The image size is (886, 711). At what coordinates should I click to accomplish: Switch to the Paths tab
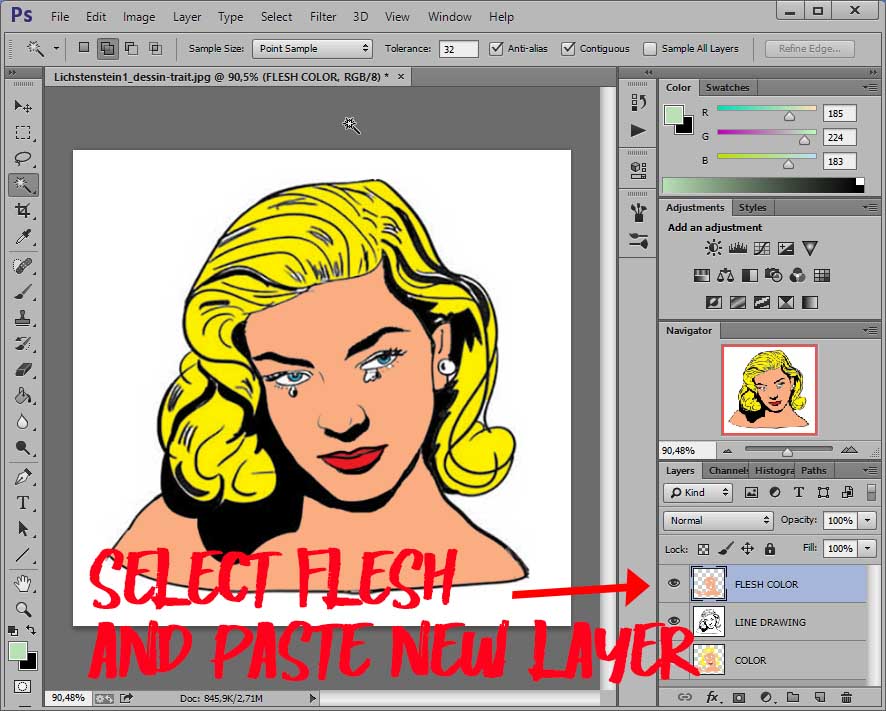(813, 470)
